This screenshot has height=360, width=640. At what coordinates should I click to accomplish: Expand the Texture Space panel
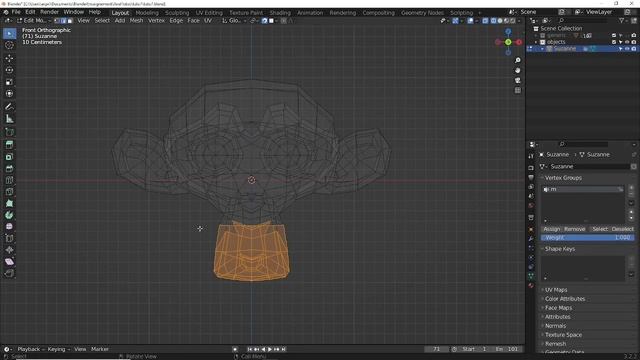coord(563,335)
